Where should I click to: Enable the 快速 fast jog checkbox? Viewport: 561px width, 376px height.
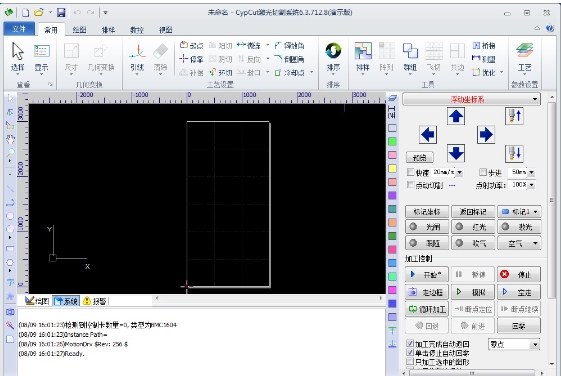411,172
